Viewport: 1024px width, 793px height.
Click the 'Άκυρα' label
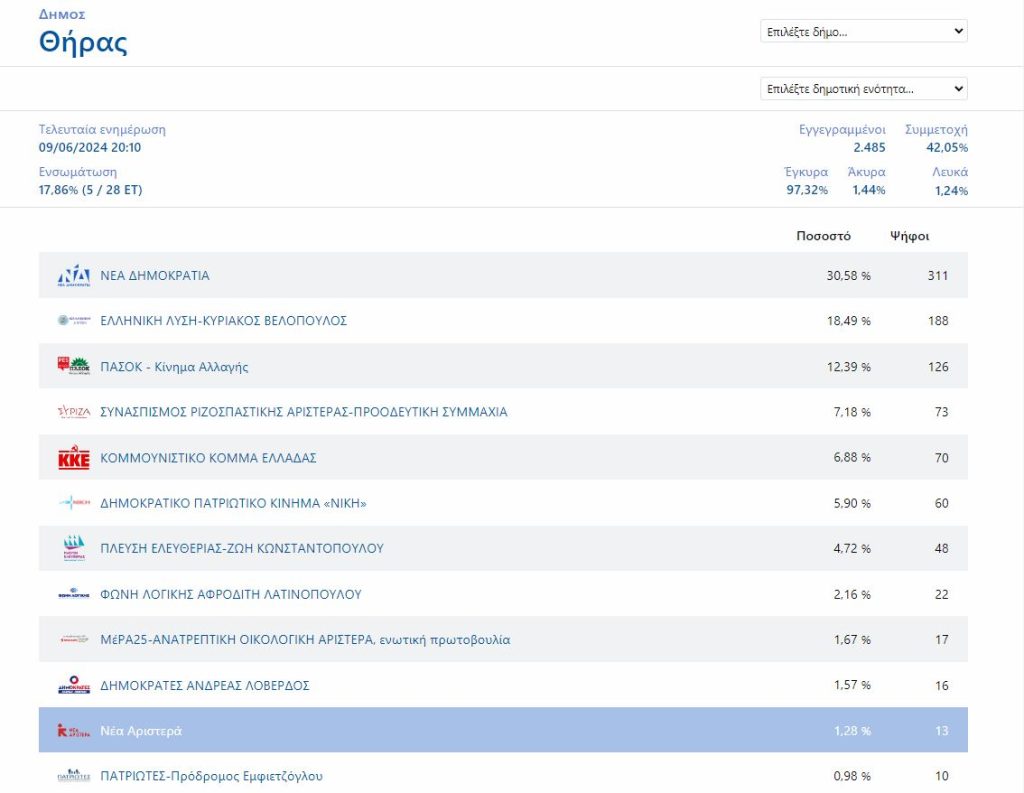(866, 172)
